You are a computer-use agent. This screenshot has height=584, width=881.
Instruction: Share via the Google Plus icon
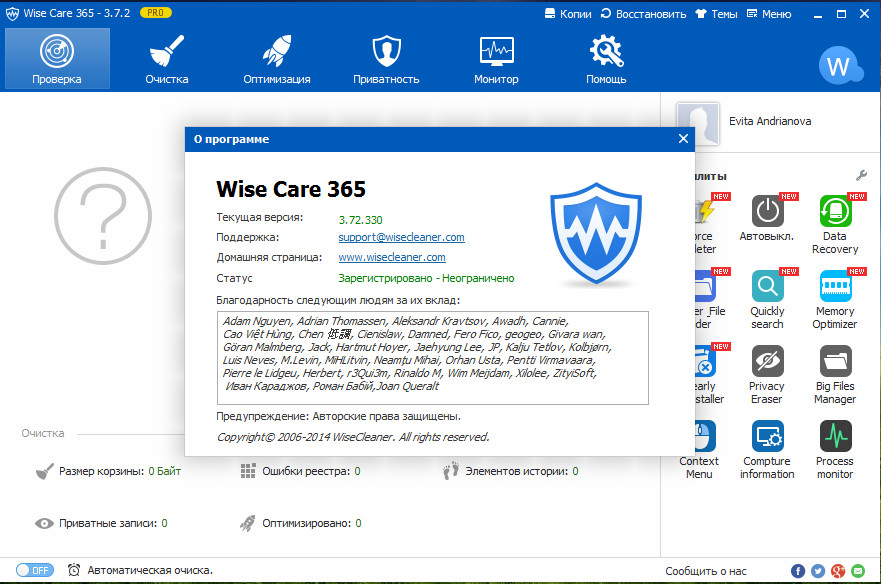coord(838,571)
